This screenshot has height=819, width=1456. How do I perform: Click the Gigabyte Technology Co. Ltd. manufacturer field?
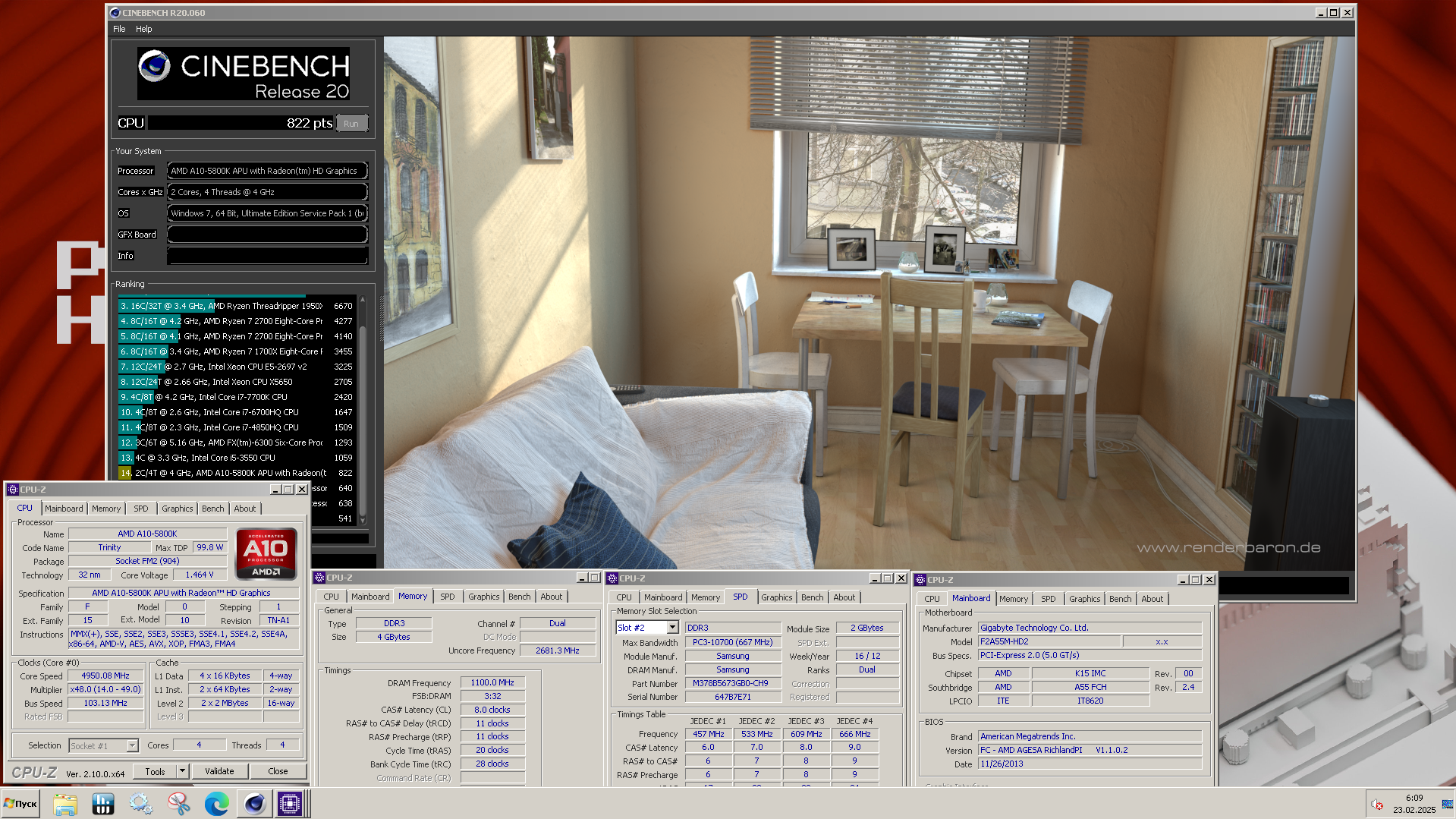coord(1090,628)
